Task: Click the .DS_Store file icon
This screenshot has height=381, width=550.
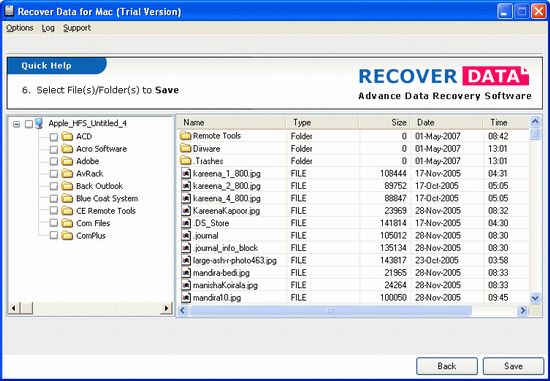Action: point(186,223)
